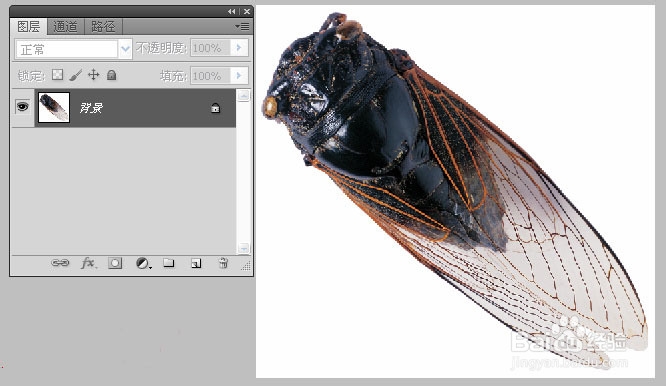666x386 pixels.
Task: Close the Layers panel
Action: pos(247,11)
